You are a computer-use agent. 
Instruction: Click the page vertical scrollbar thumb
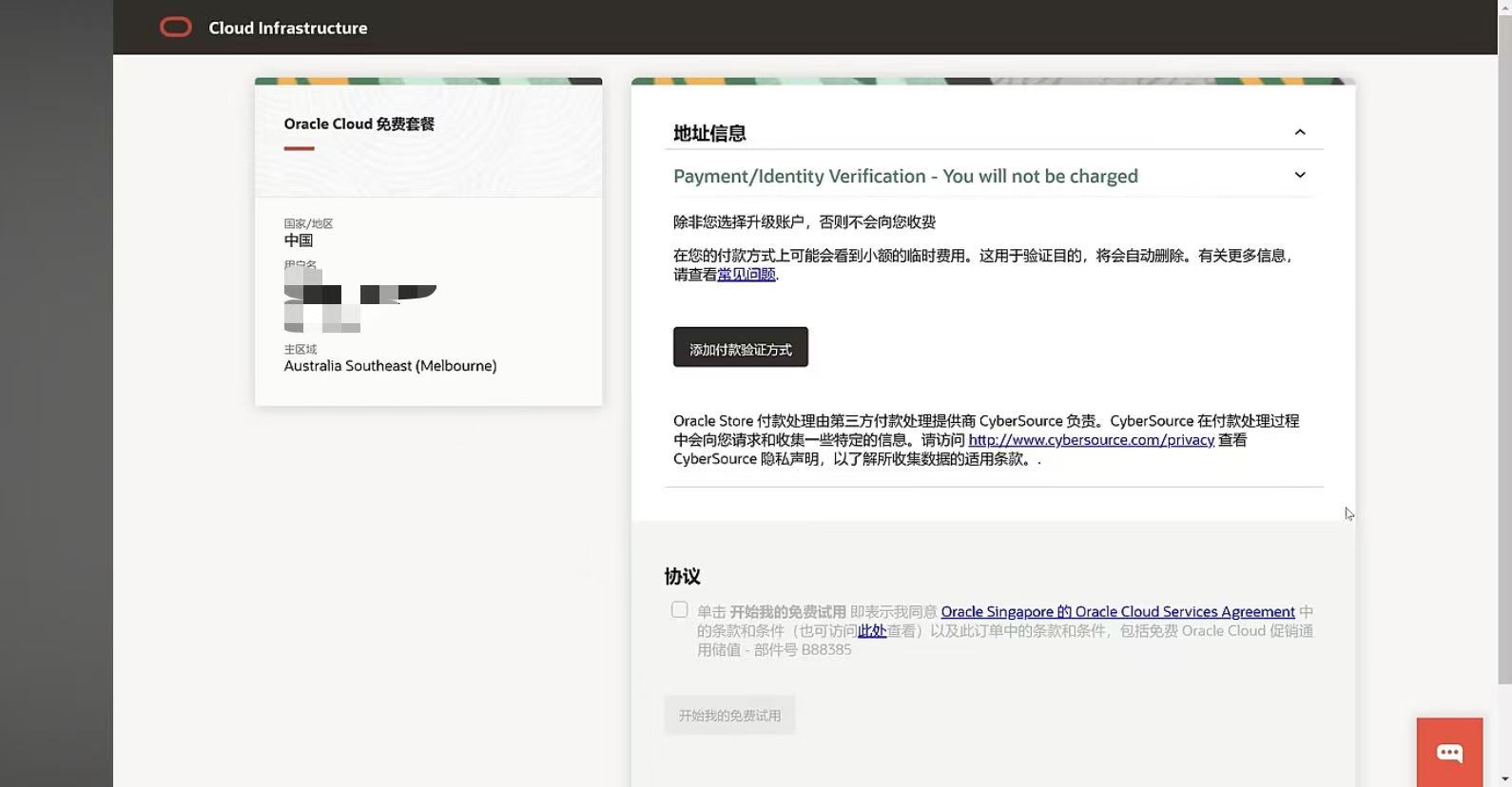(1504, 348)
